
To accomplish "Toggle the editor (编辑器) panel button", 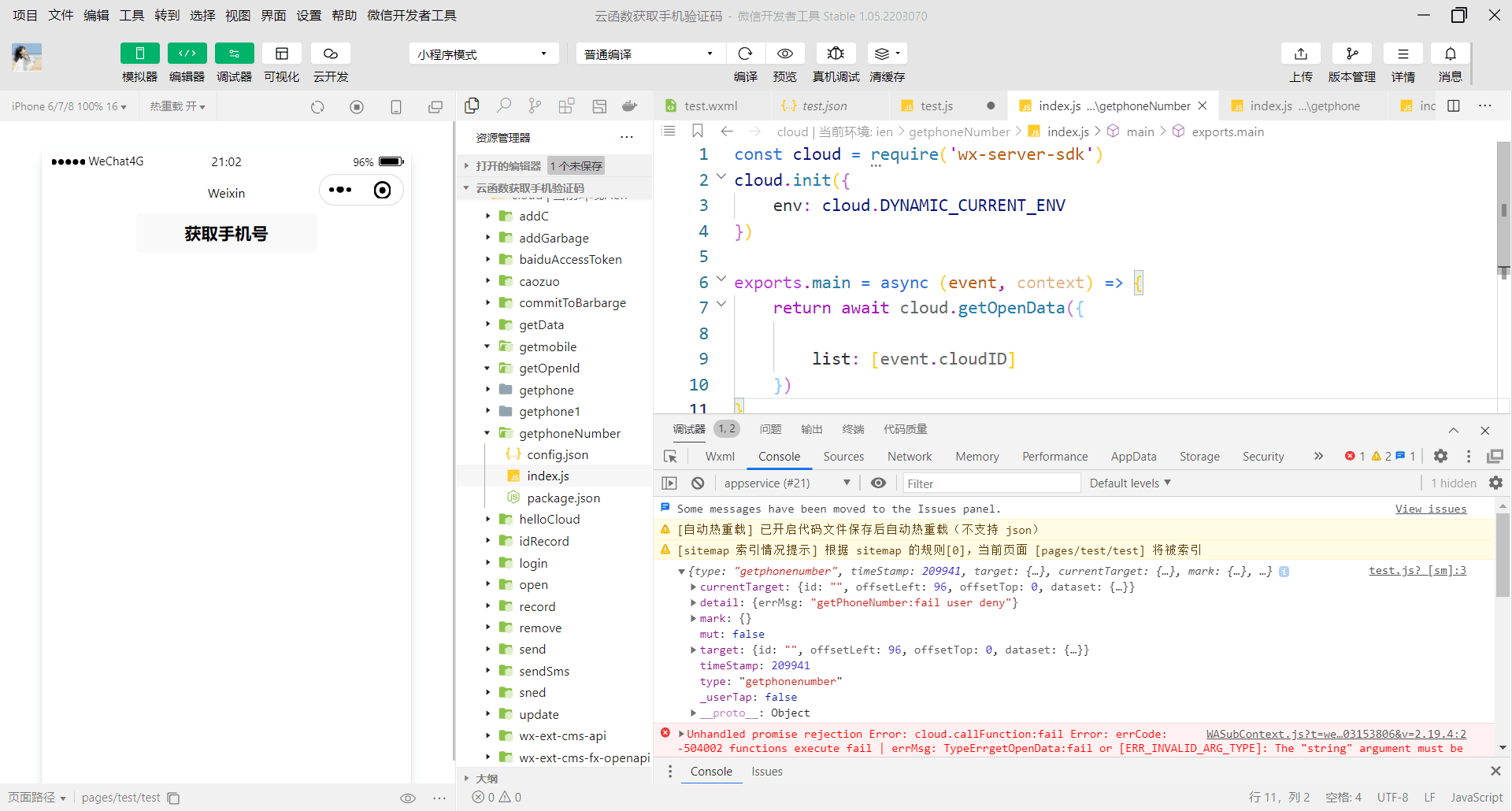I will coord(187,54).
